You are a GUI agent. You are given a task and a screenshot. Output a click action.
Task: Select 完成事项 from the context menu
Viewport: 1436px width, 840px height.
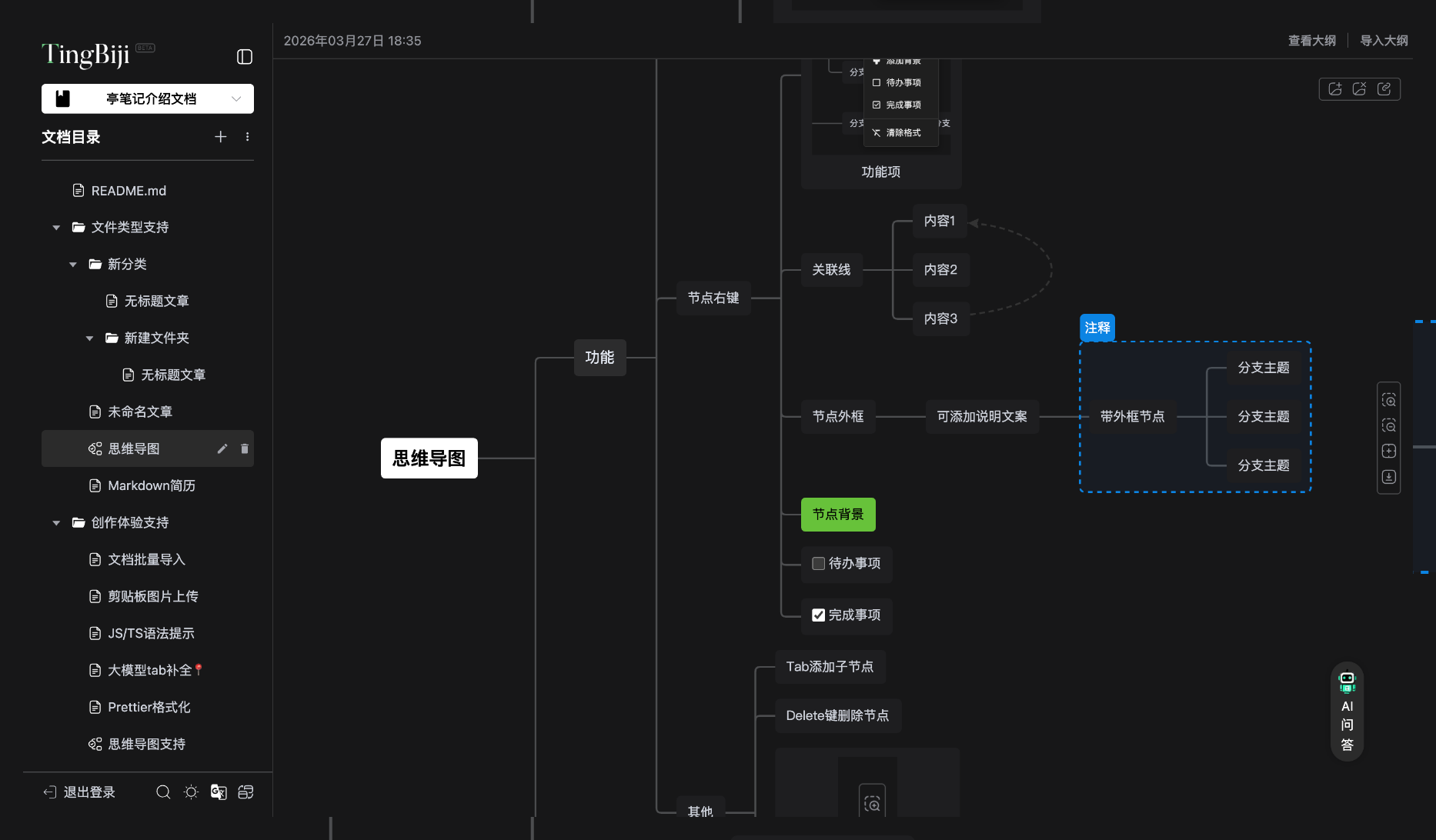[x=900, y=105]
